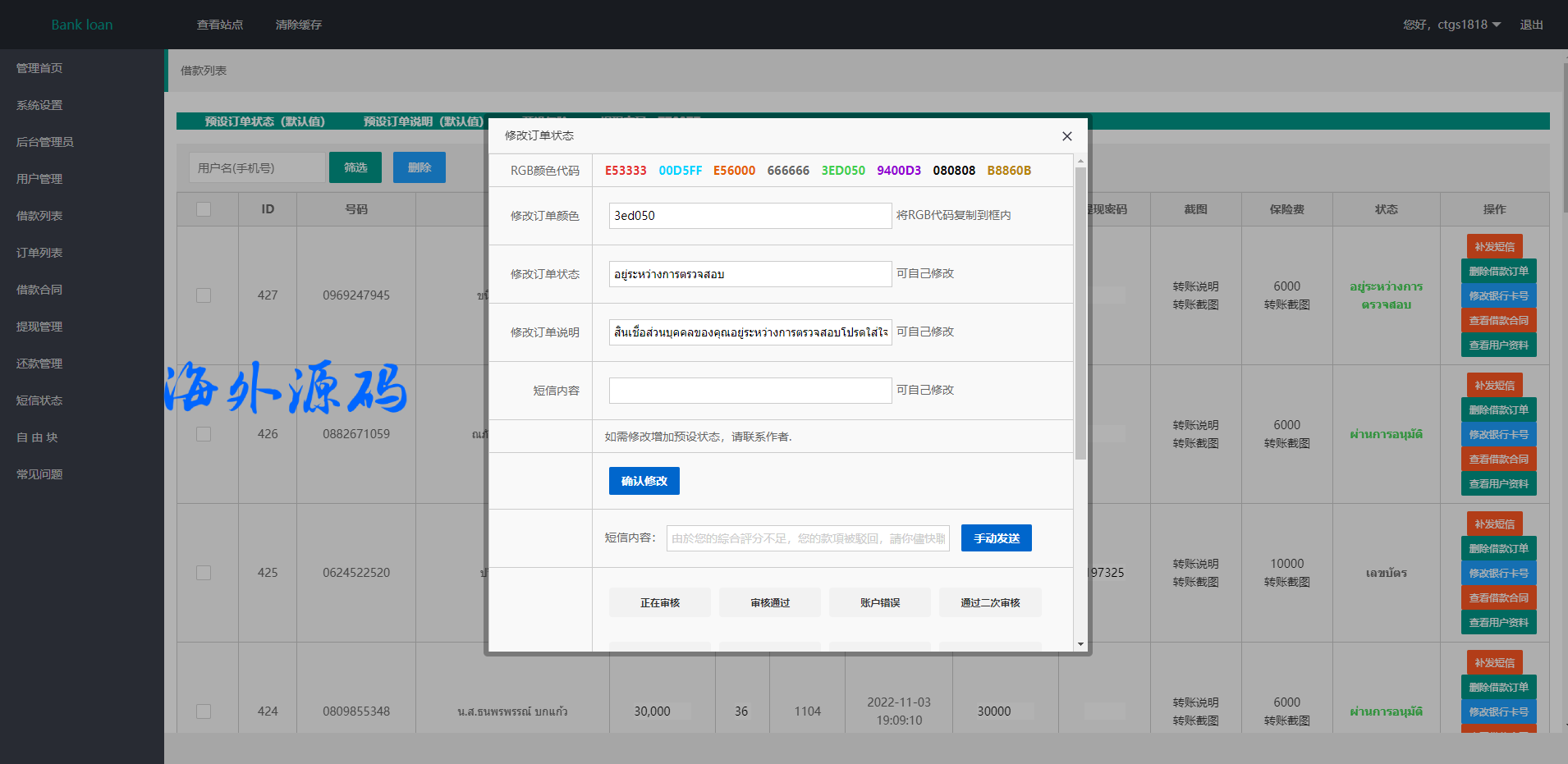Click the 修改订单颜色 input field
The image size is (1568, 764).
(x=750, y=216)
